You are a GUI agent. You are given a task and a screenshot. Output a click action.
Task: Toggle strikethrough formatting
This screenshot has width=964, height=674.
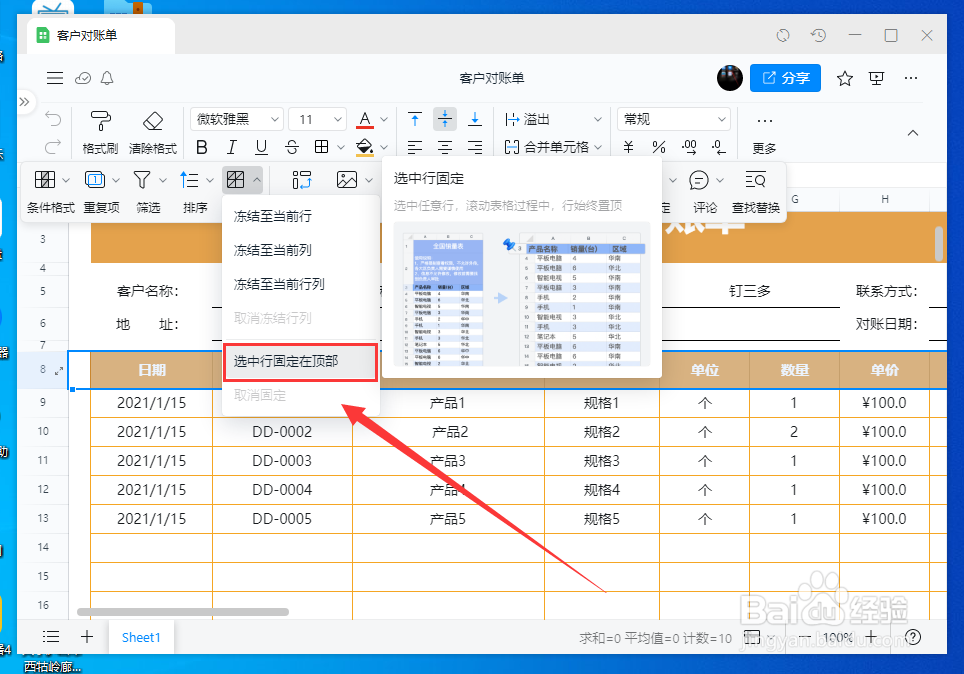click(x=291, y=147)
